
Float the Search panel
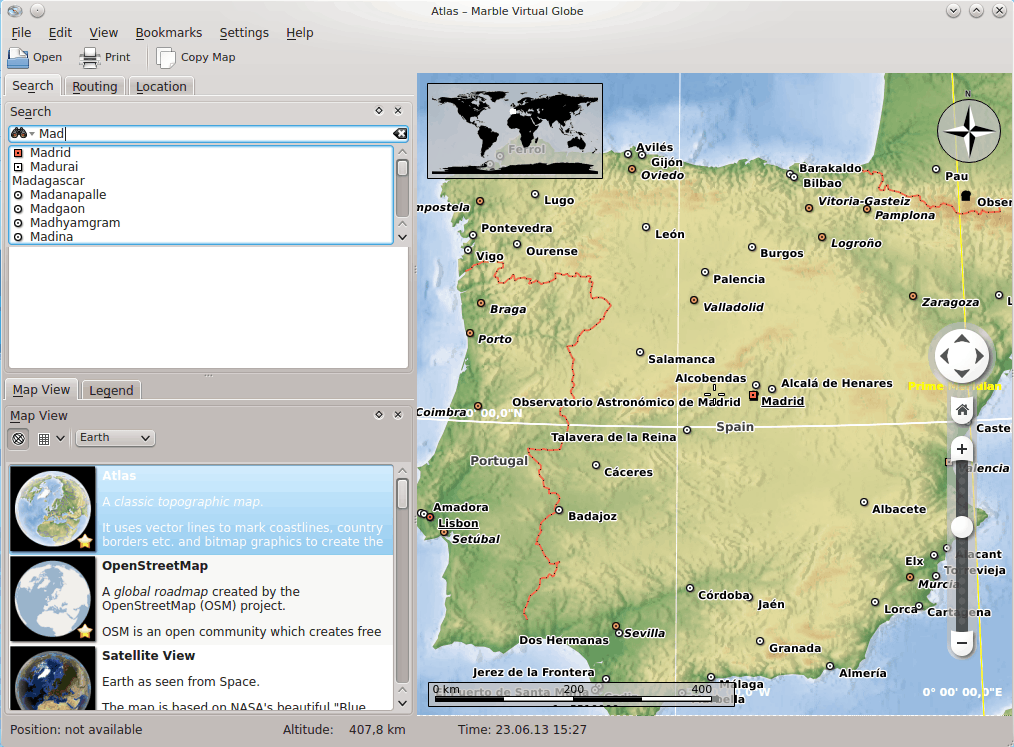(x=379, y=111)
